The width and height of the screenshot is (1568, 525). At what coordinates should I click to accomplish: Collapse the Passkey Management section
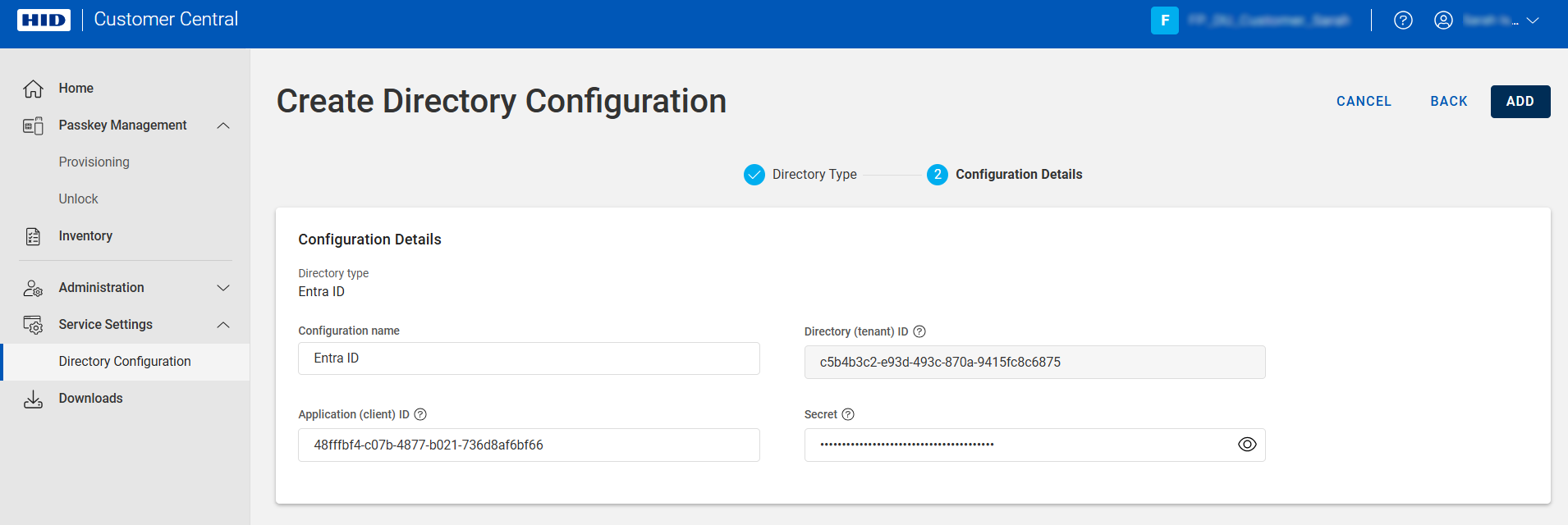[223, 126]
